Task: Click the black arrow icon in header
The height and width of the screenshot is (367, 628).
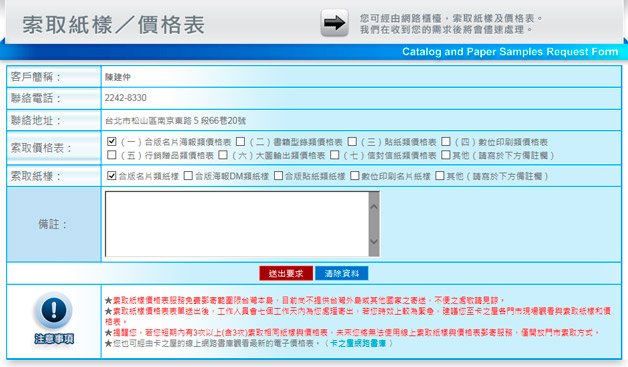Action: coord(334,23)
